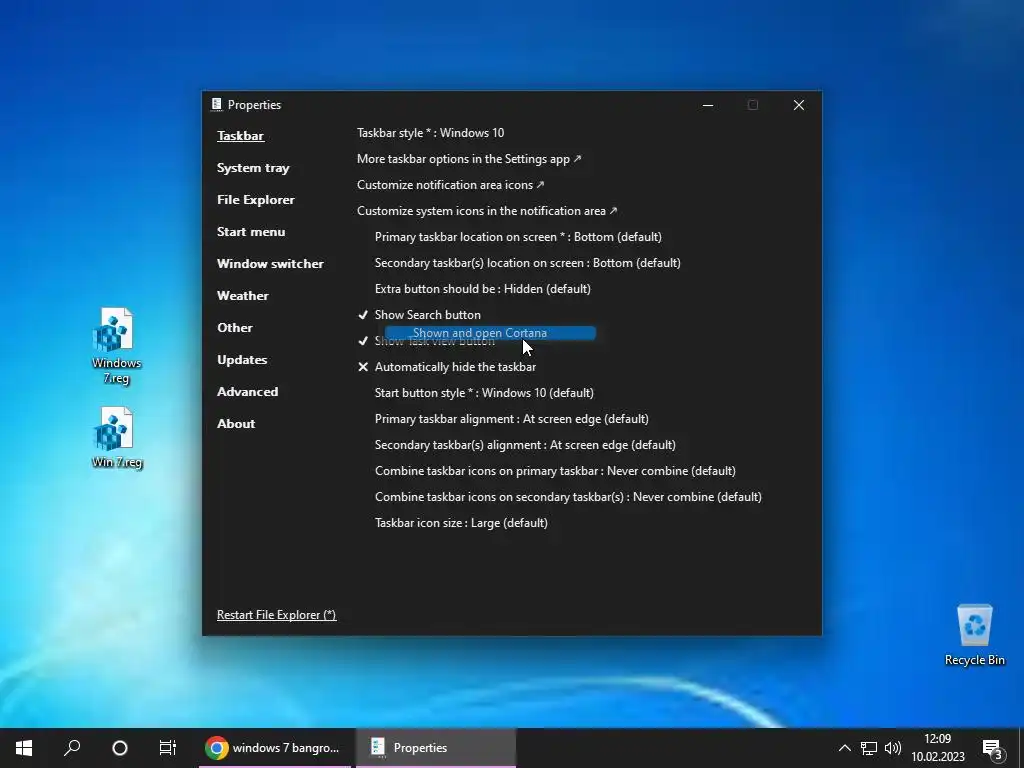1024x768 pixels.
Task: Open Task View icon on taskbar
Action: click(168, 748)
